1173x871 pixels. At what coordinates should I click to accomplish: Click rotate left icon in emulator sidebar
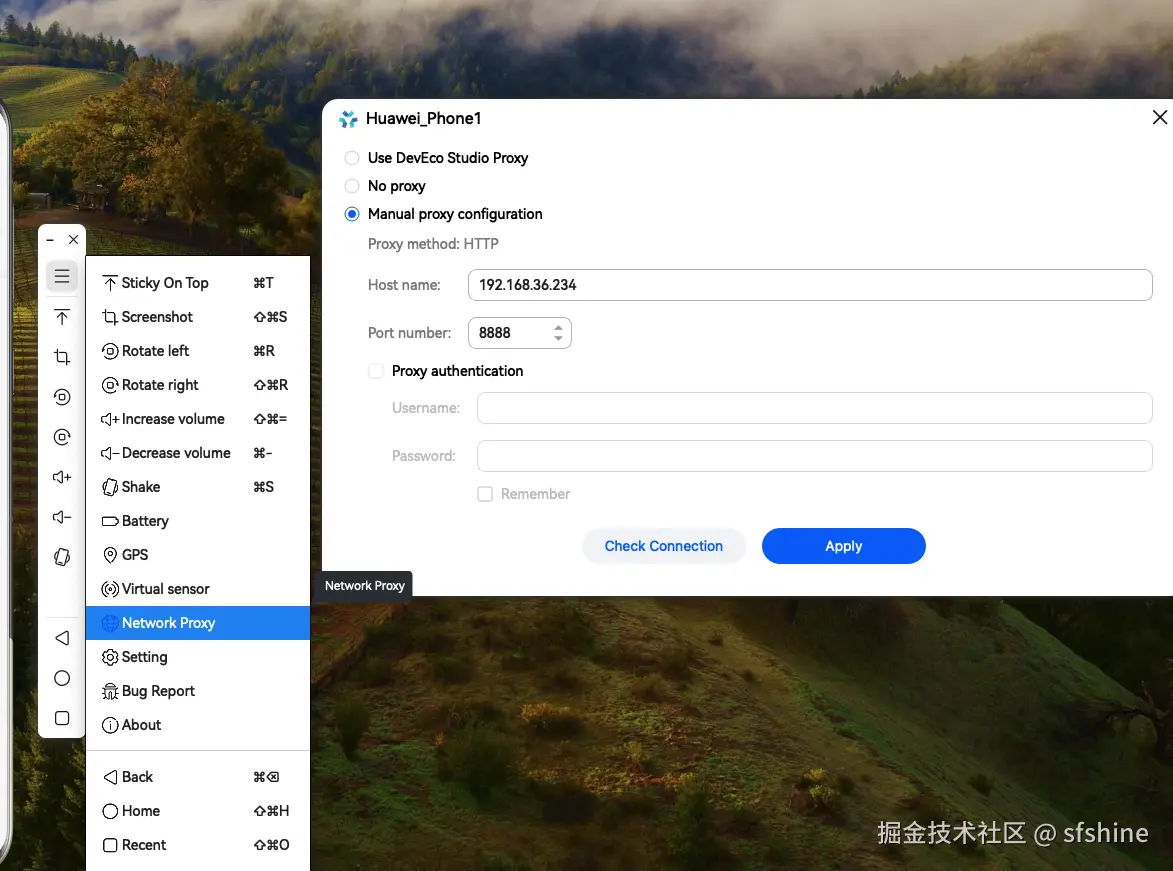(x=62, y=397)
